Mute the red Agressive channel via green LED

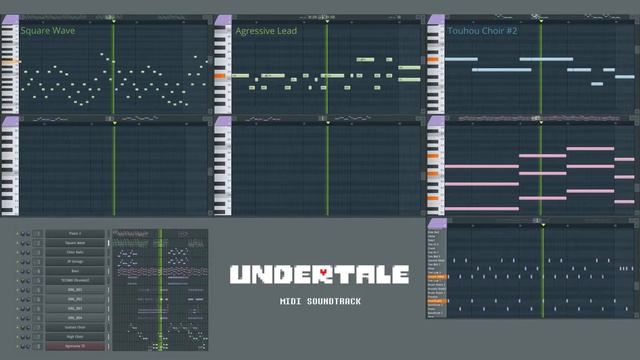[x=18, y=346]
